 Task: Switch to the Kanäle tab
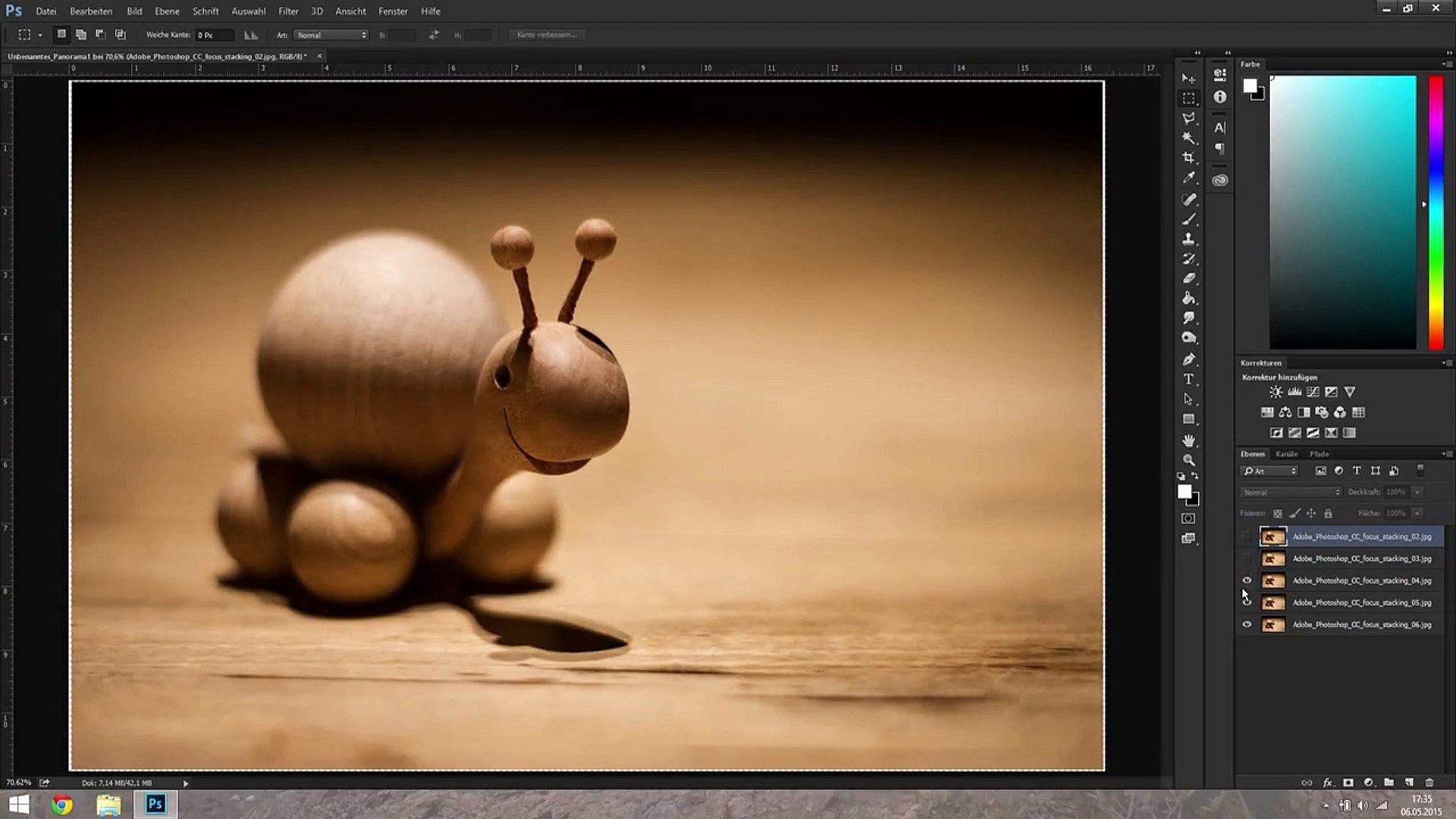click(x=1286, y=454)
